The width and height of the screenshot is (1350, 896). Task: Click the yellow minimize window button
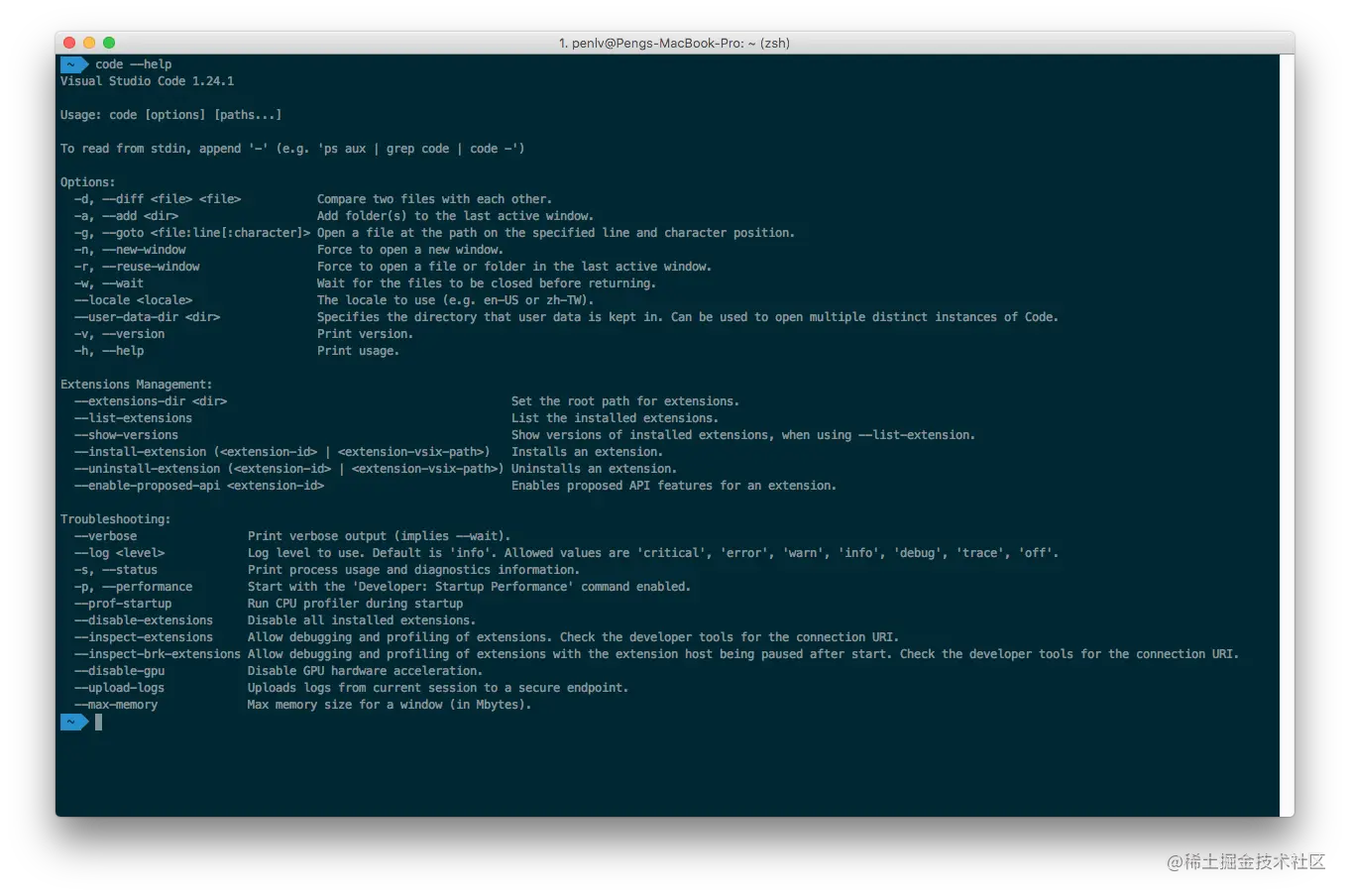(x=89, y=43)
